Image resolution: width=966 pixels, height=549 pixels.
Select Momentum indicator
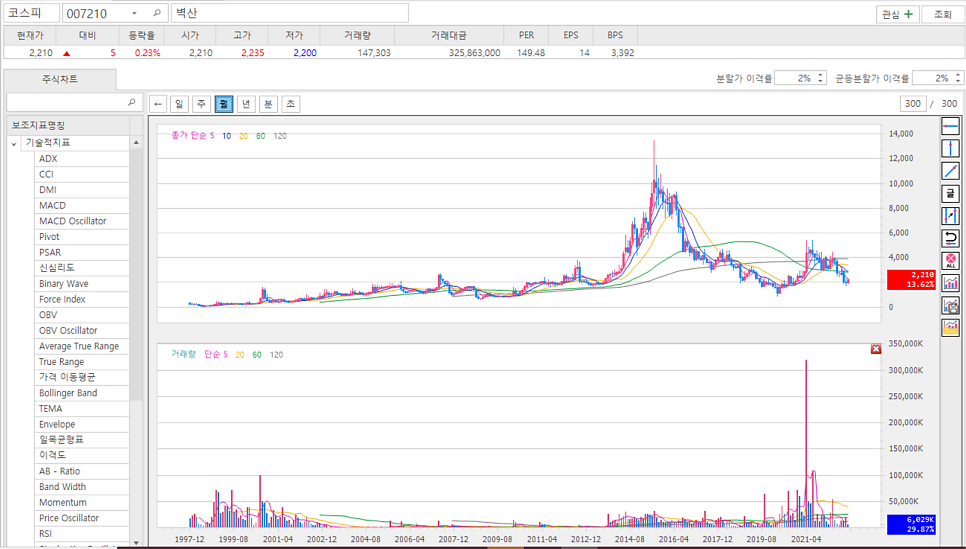(82, 502)
